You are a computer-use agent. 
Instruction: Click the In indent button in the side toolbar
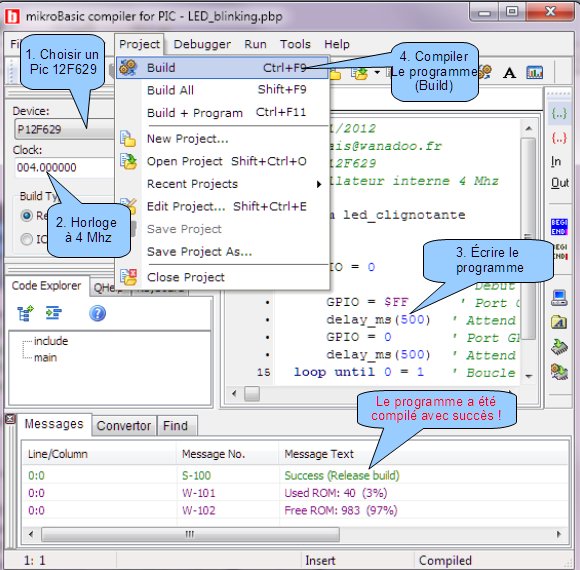click(556, 161)
